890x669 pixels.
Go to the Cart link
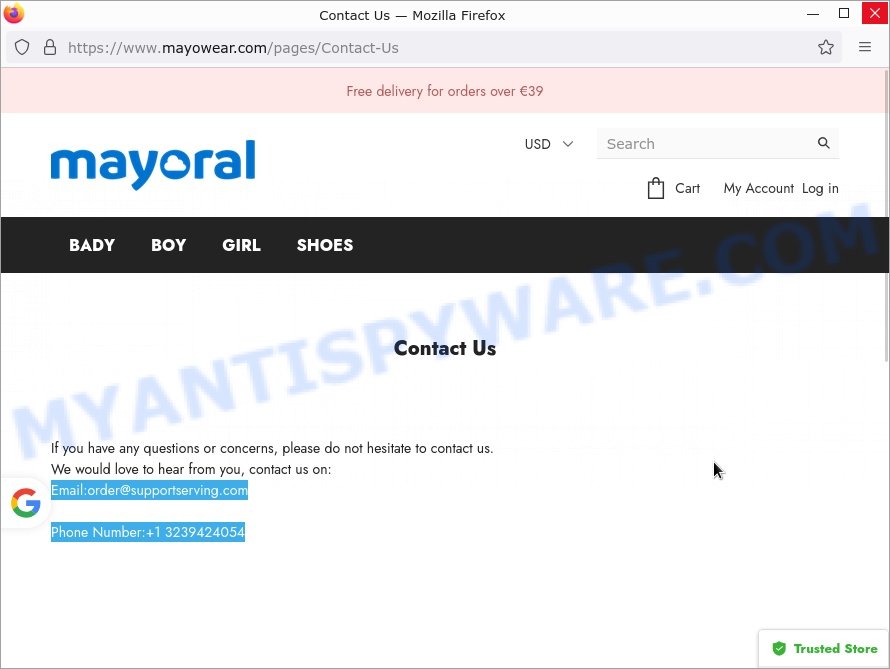687,188
